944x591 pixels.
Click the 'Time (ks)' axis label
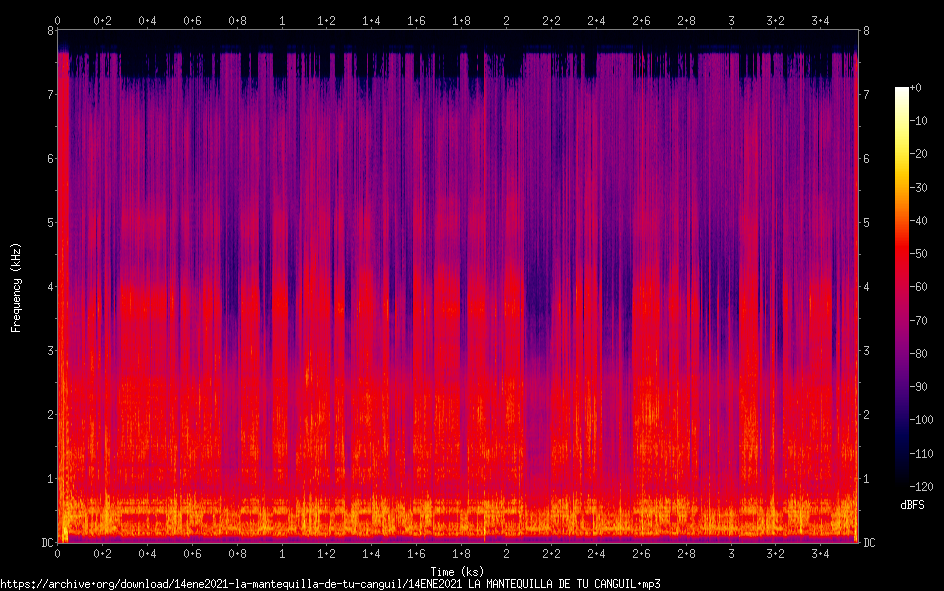457,572
